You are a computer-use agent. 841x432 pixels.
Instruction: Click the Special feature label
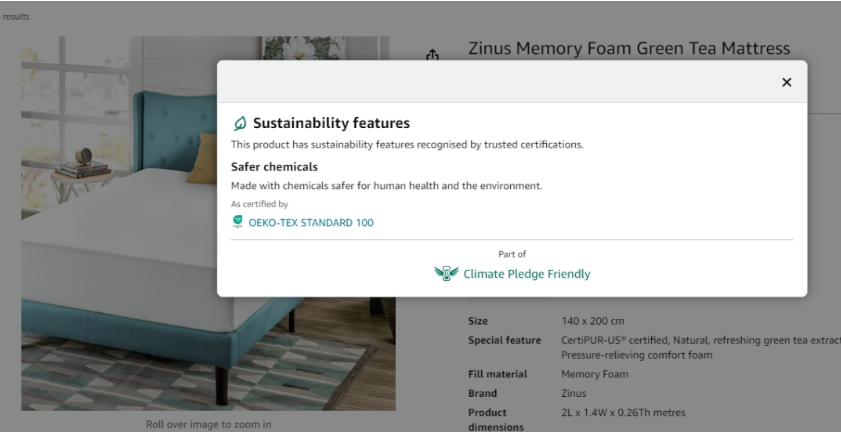point(504,341)
